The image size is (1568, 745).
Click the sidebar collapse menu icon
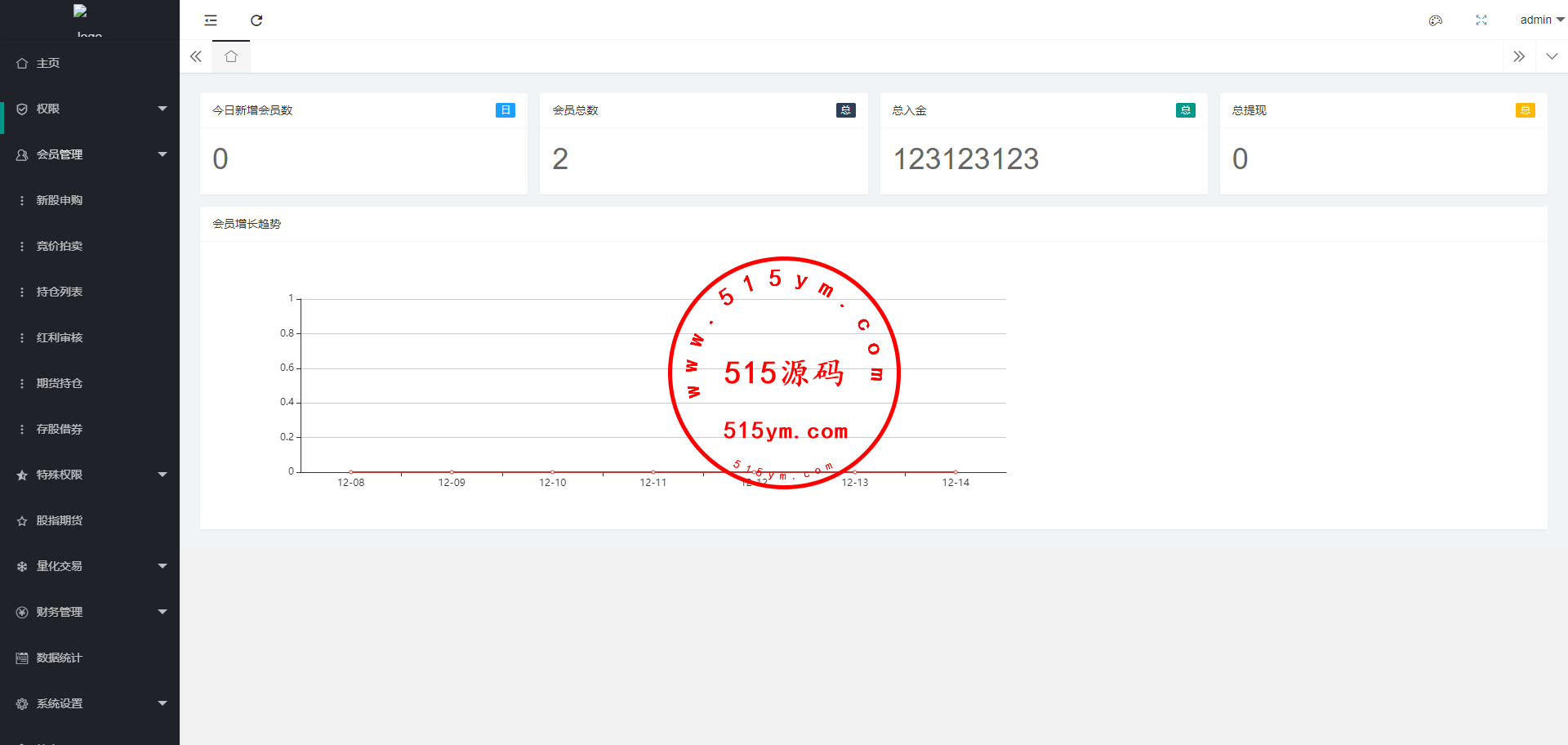click(211, 20)
